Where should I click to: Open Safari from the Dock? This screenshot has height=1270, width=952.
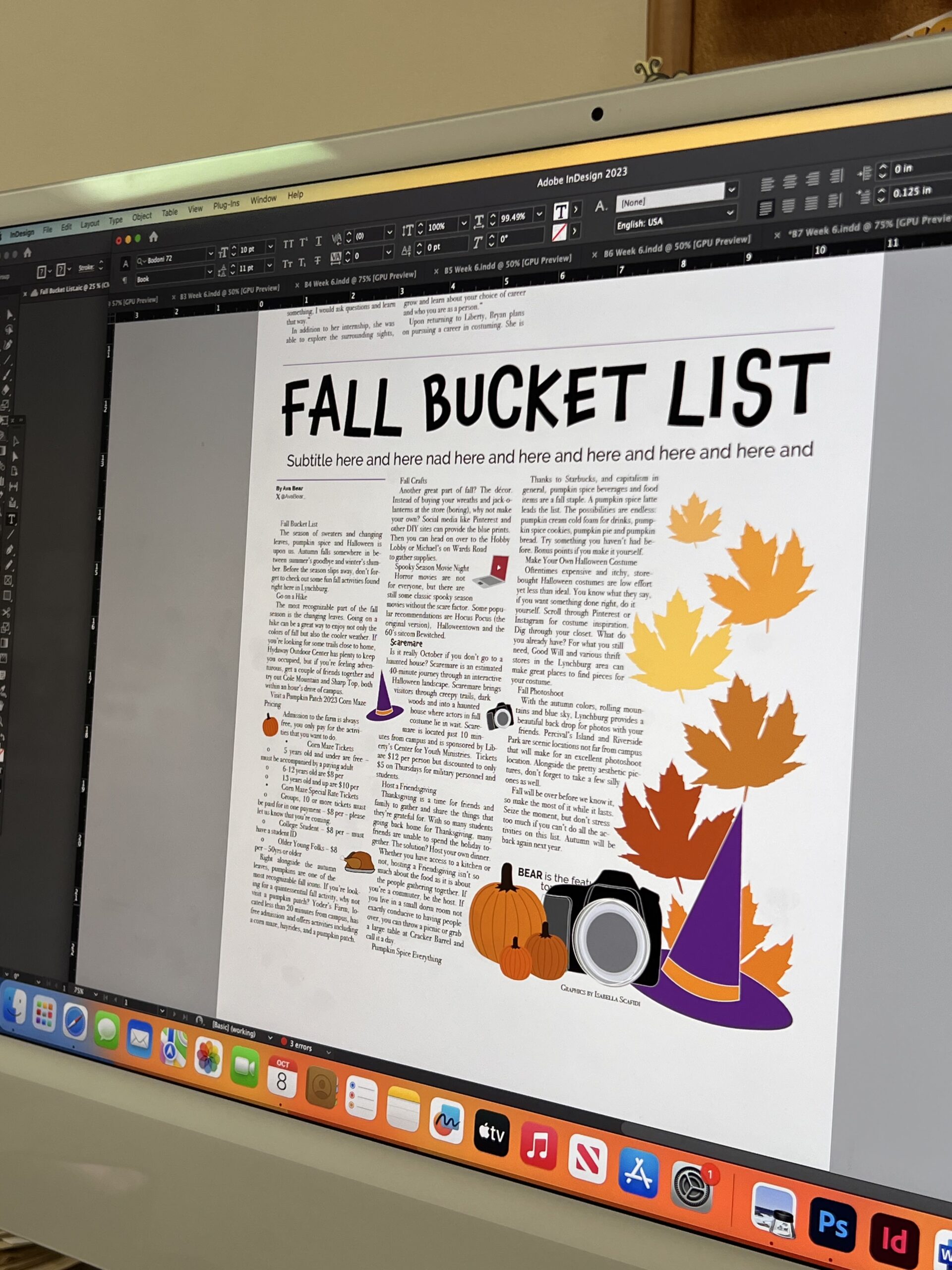(74, 1022)
